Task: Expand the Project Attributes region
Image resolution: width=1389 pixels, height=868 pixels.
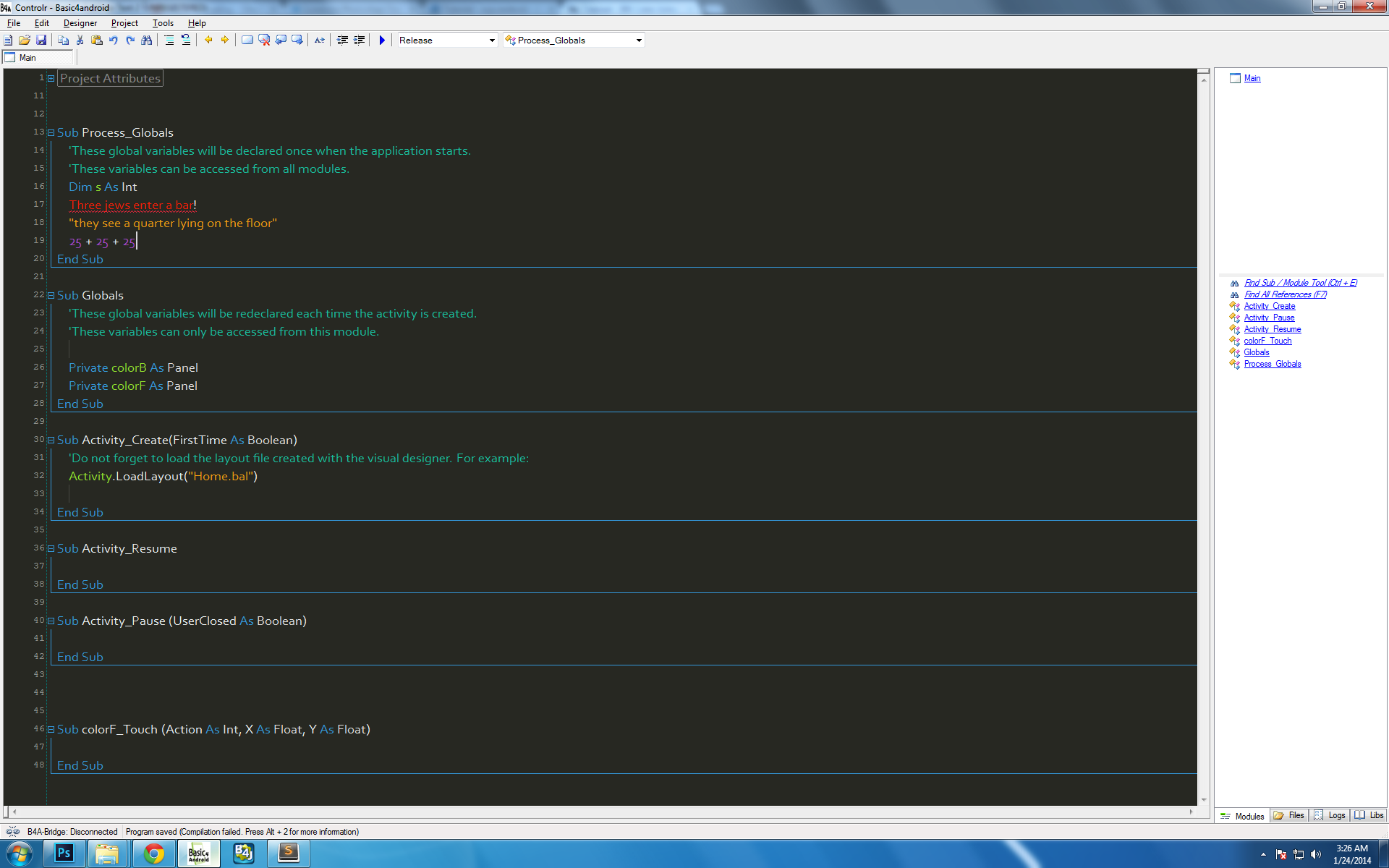Action: point(51,78)
